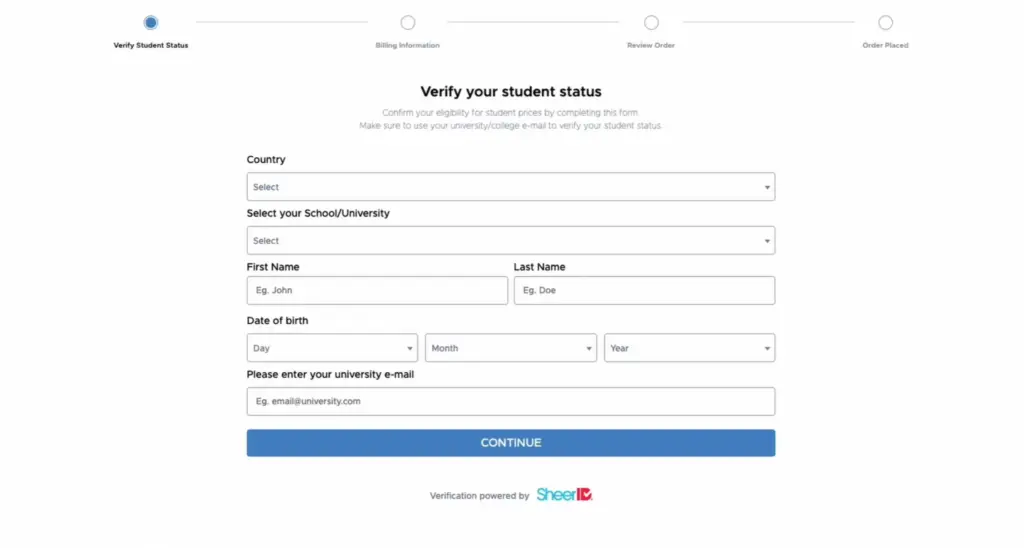Screen dimensions: 1024x548
Task: Focus the First Name input field
Action: coord(377,291)
